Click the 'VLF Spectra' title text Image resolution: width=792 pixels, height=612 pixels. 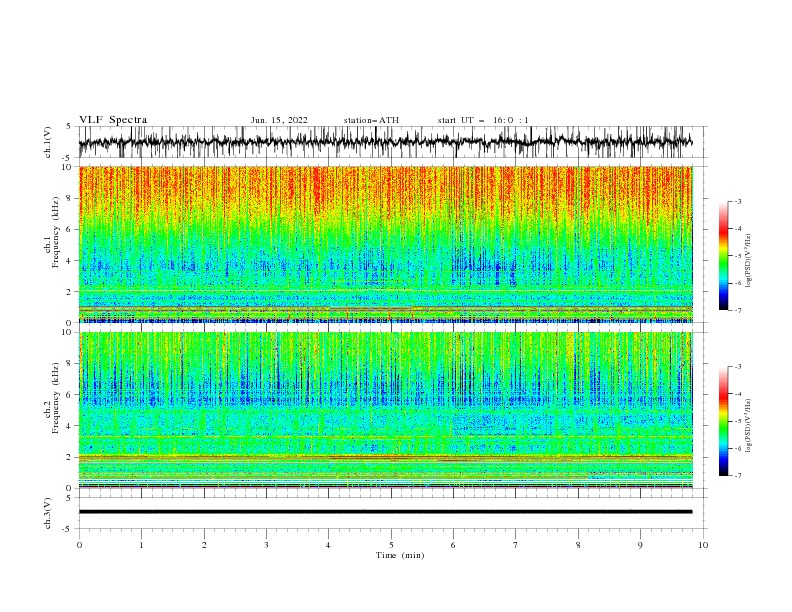(x=113, y=120)
